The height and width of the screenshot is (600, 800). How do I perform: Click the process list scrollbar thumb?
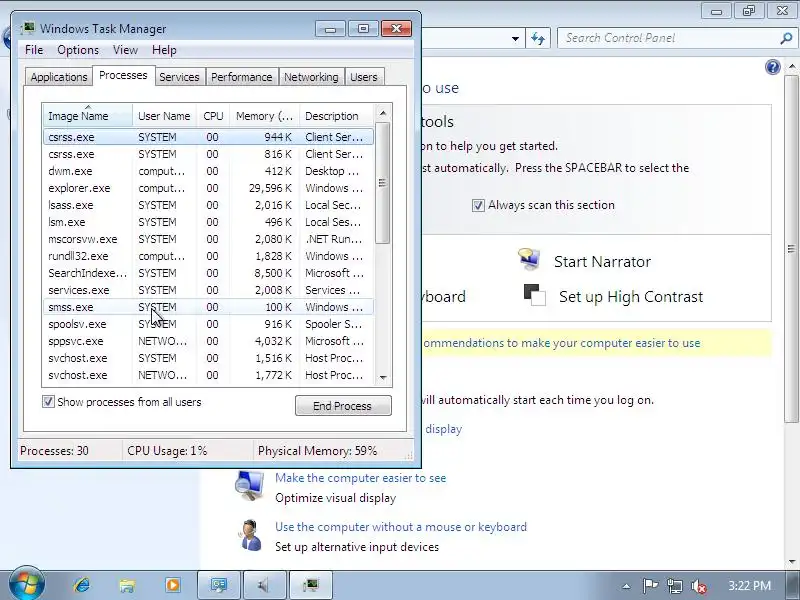383,183
